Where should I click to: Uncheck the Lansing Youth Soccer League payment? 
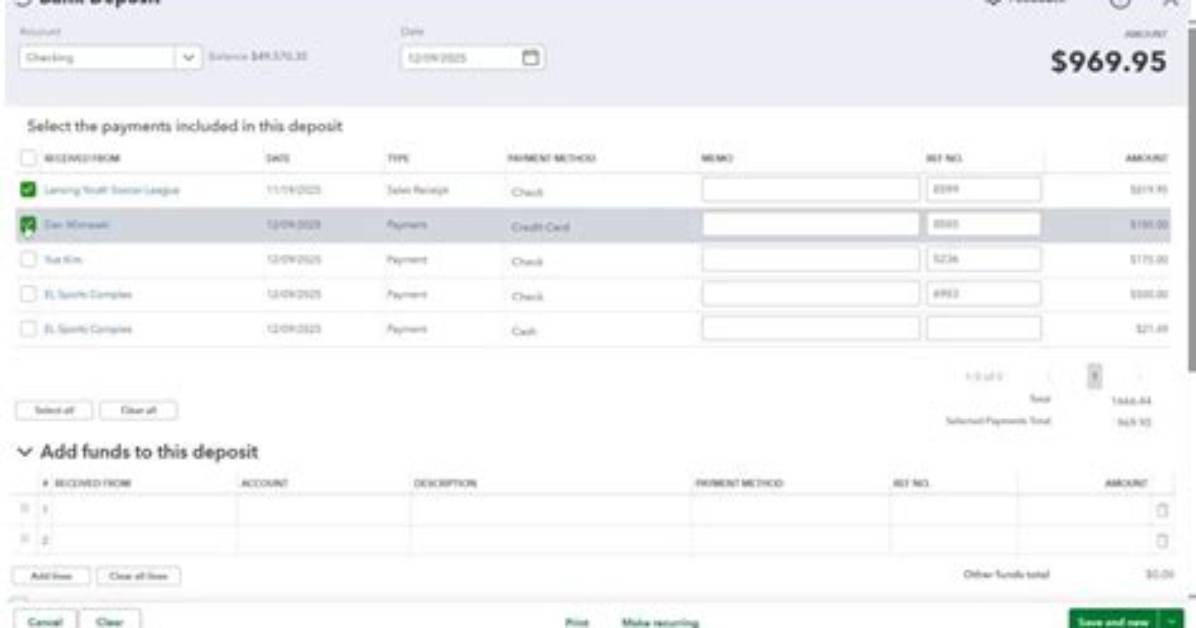tap(28, 189)
